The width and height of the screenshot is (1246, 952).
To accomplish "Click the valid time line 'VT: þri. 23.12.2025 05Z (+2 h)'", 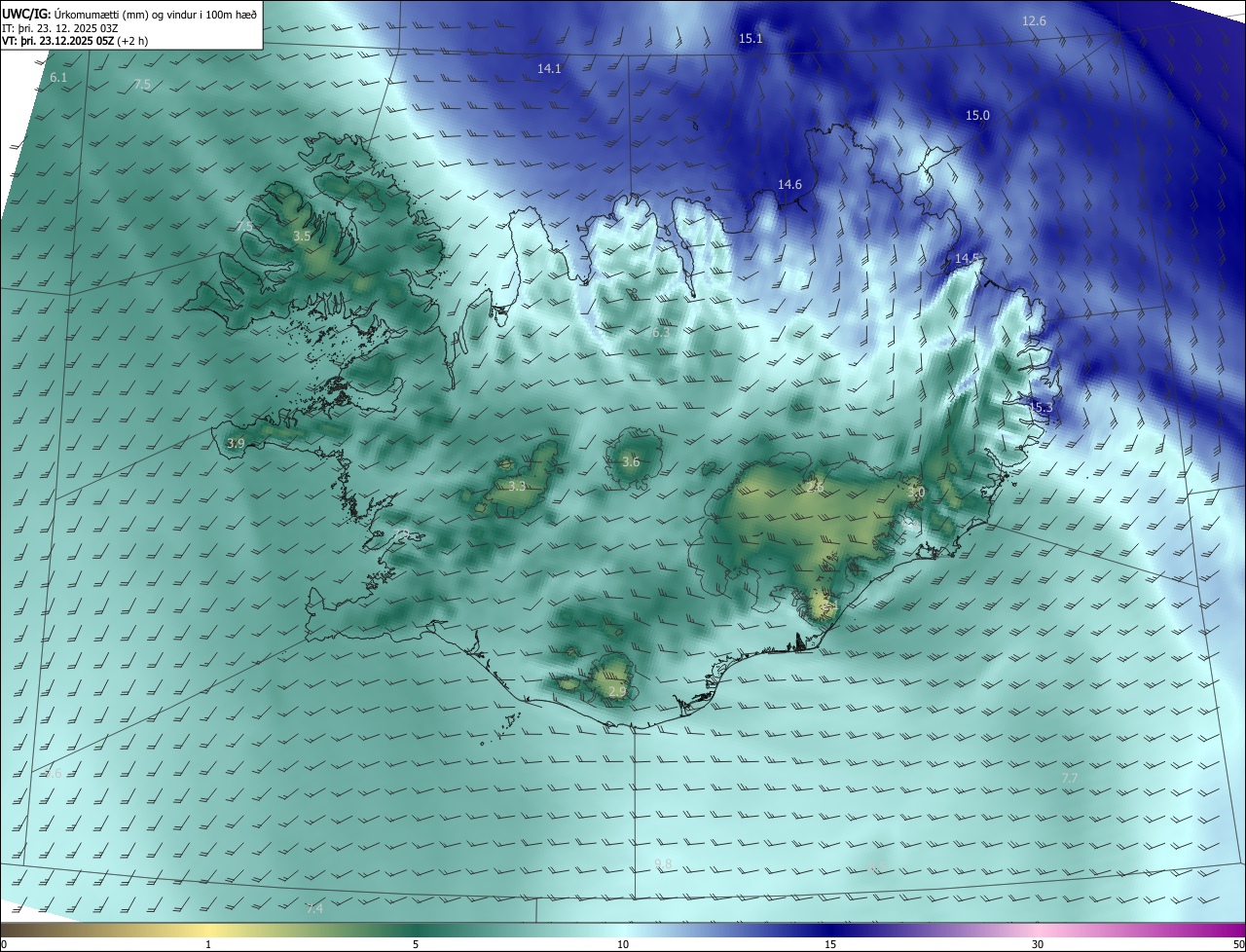I will [x=75, y=41].
